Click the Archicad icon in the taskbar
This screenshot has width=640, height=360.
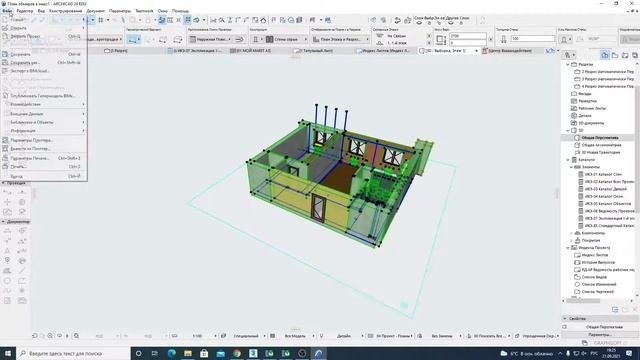click(318, 353)
